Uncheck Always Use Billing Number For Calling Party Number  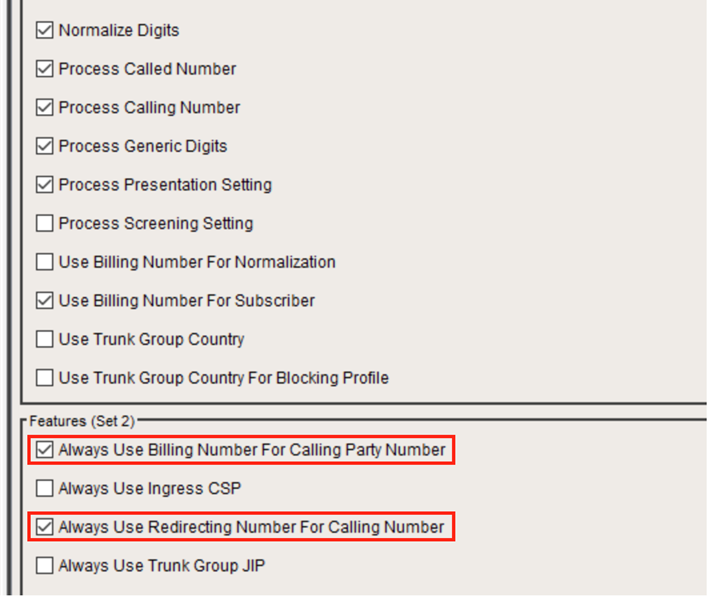44,450
